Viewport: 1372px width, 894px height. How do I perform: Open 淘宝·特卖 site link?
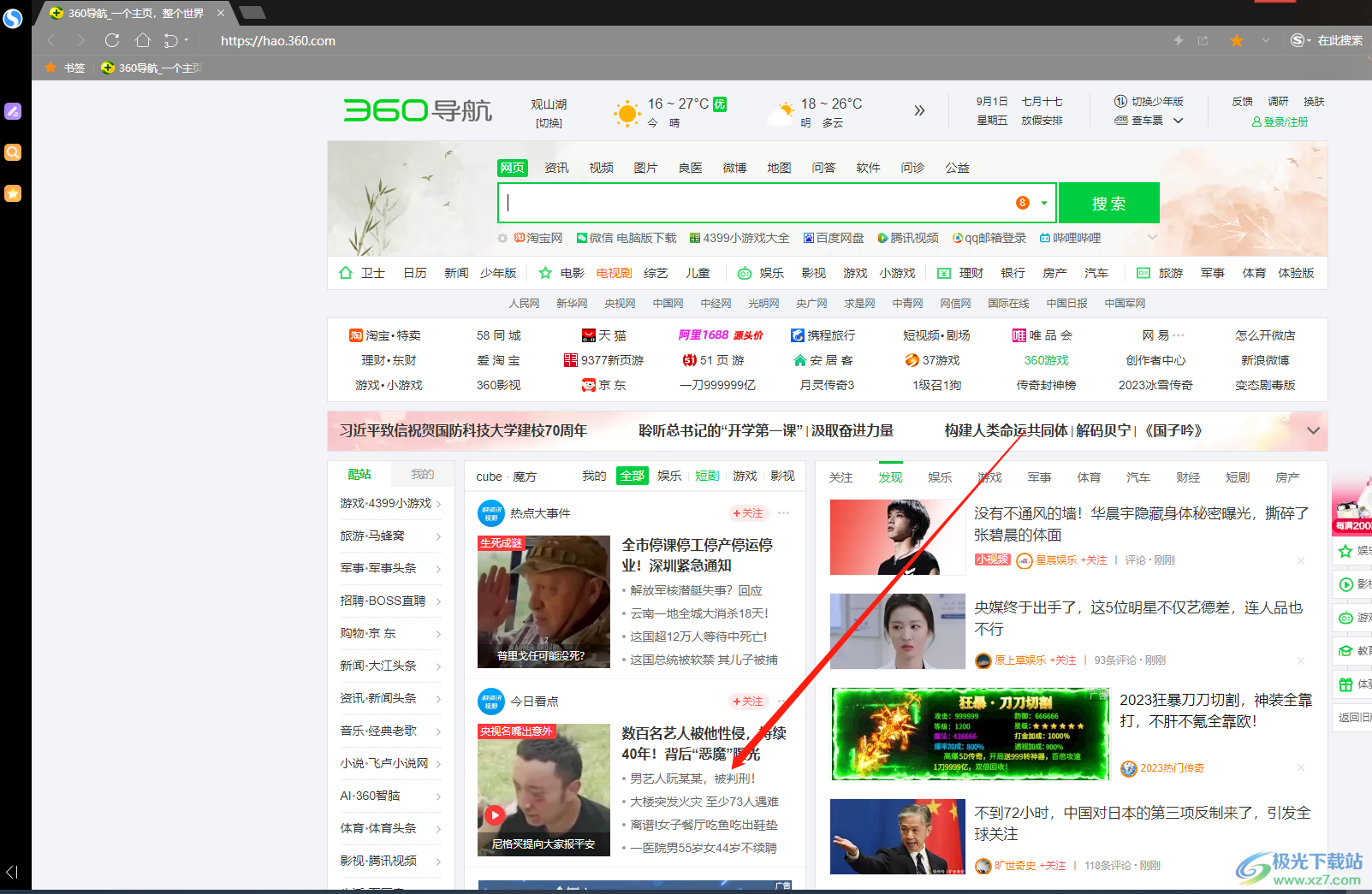(x=385, y=335)
